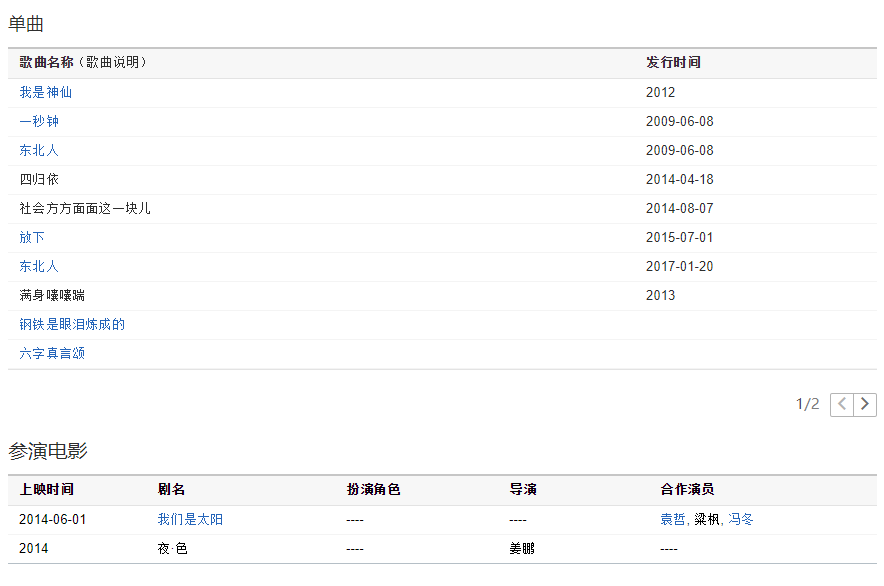The image size is (884, 586).
Task: Click co-star 冯冬's link
Action: click(741, 519)
